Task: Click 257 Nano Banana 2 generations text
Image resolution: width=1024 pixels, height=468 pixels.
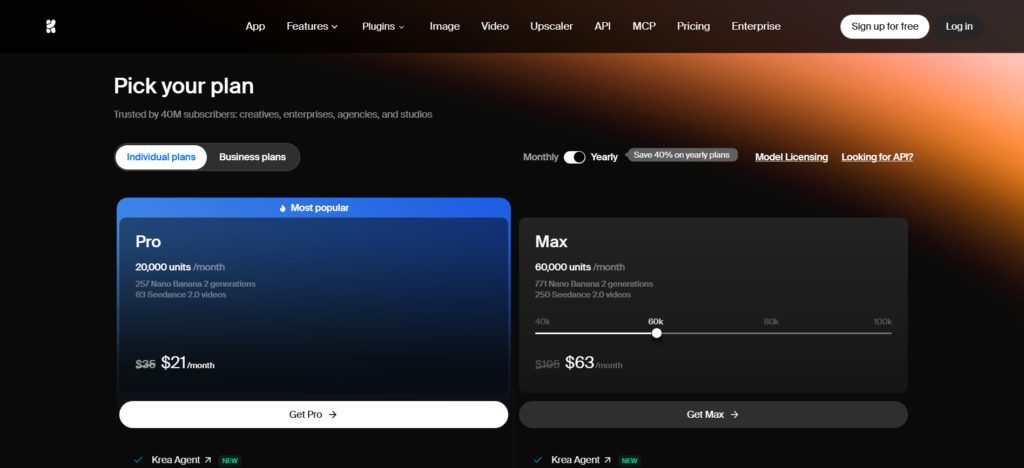Action: pos(195,284)
